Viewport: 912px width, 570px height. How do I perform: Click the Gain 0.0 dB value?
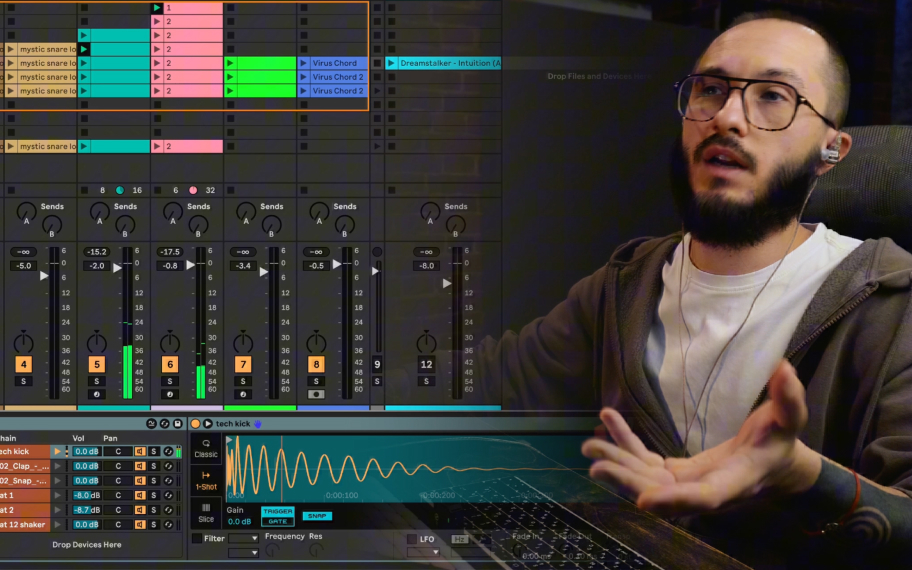[239, 522]
